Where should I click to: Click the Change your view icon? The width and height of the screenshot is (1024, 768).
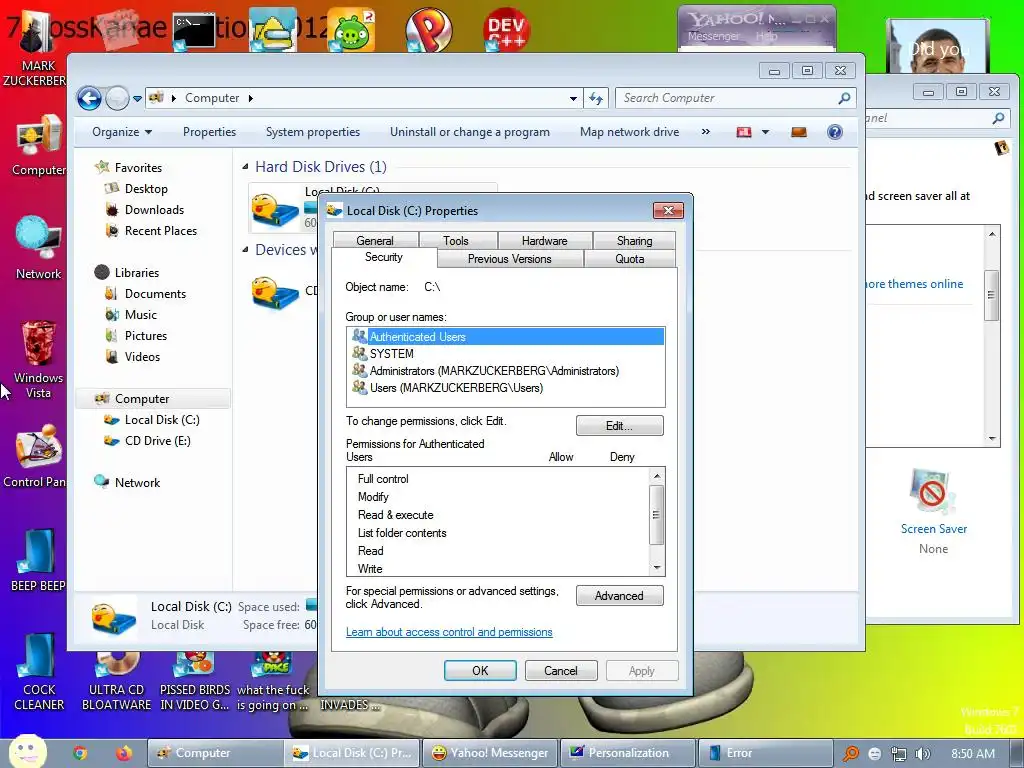(744, 133)
